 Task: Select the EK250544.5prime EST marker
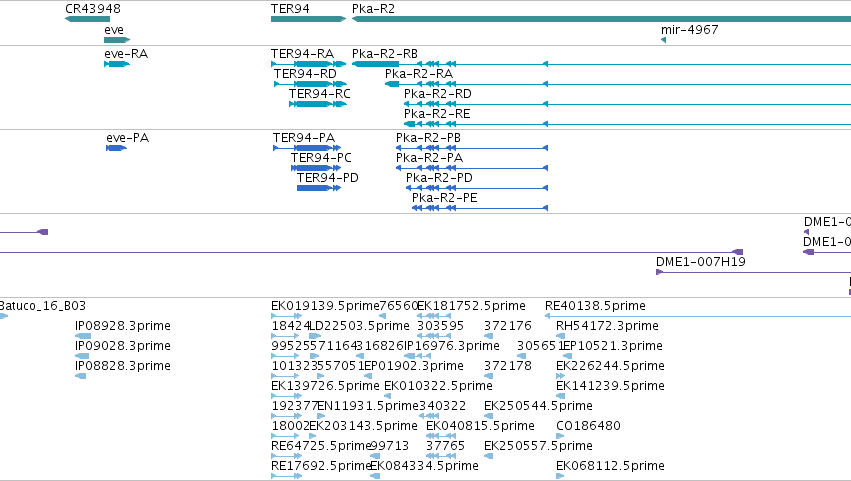point(488,416)
